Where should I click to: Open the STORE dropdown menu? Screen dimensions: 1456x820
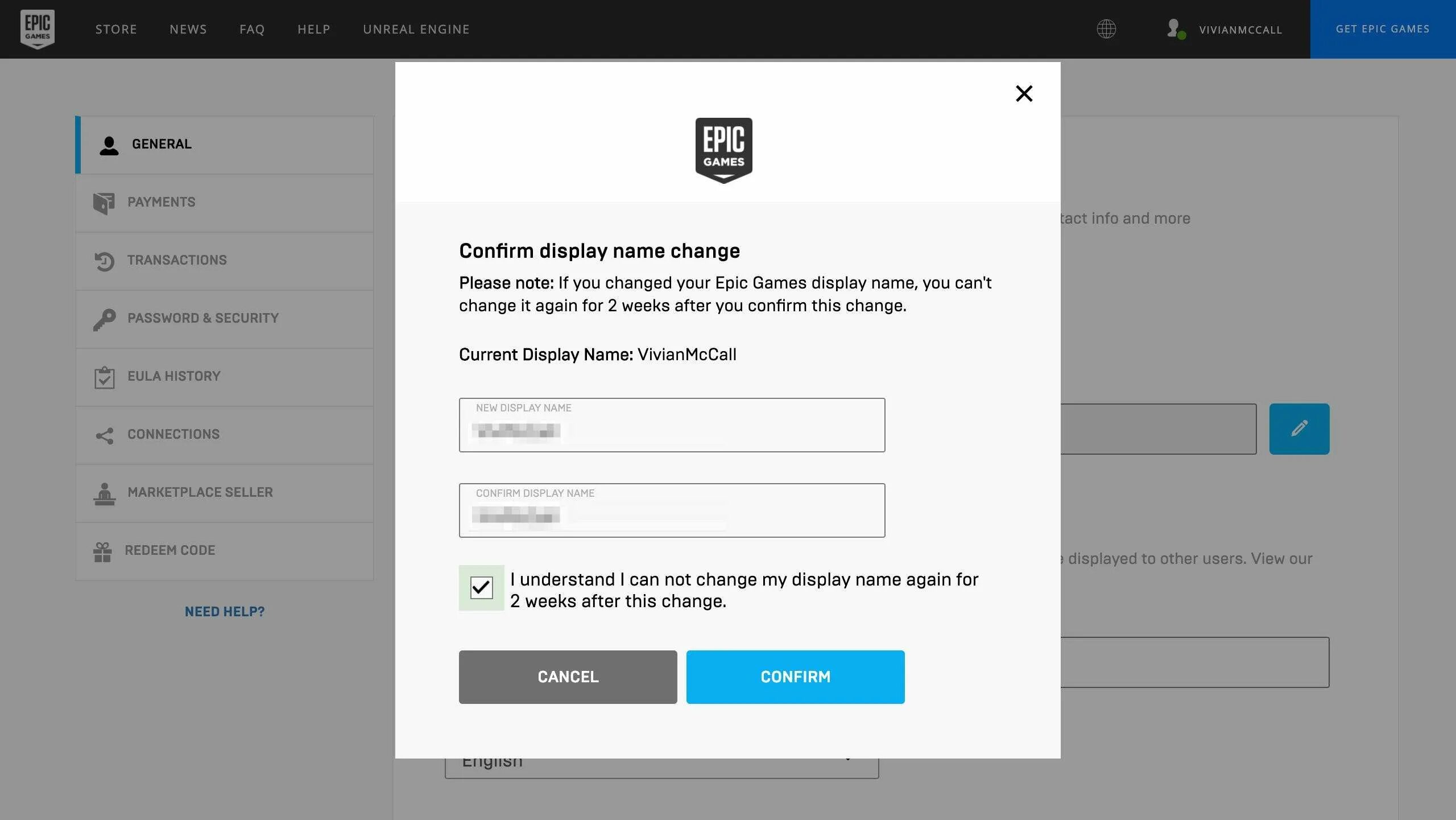116,29
